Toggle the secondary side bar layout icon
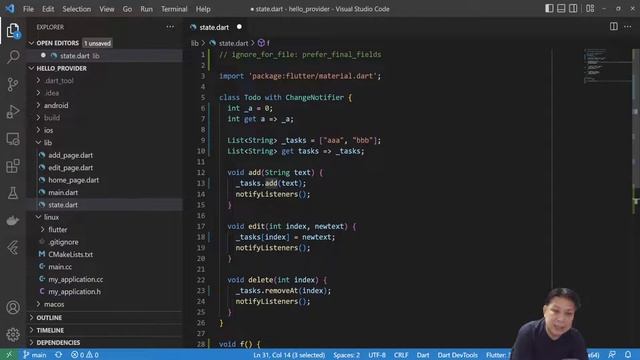This screenshot has height=360, width=640. 573,9
